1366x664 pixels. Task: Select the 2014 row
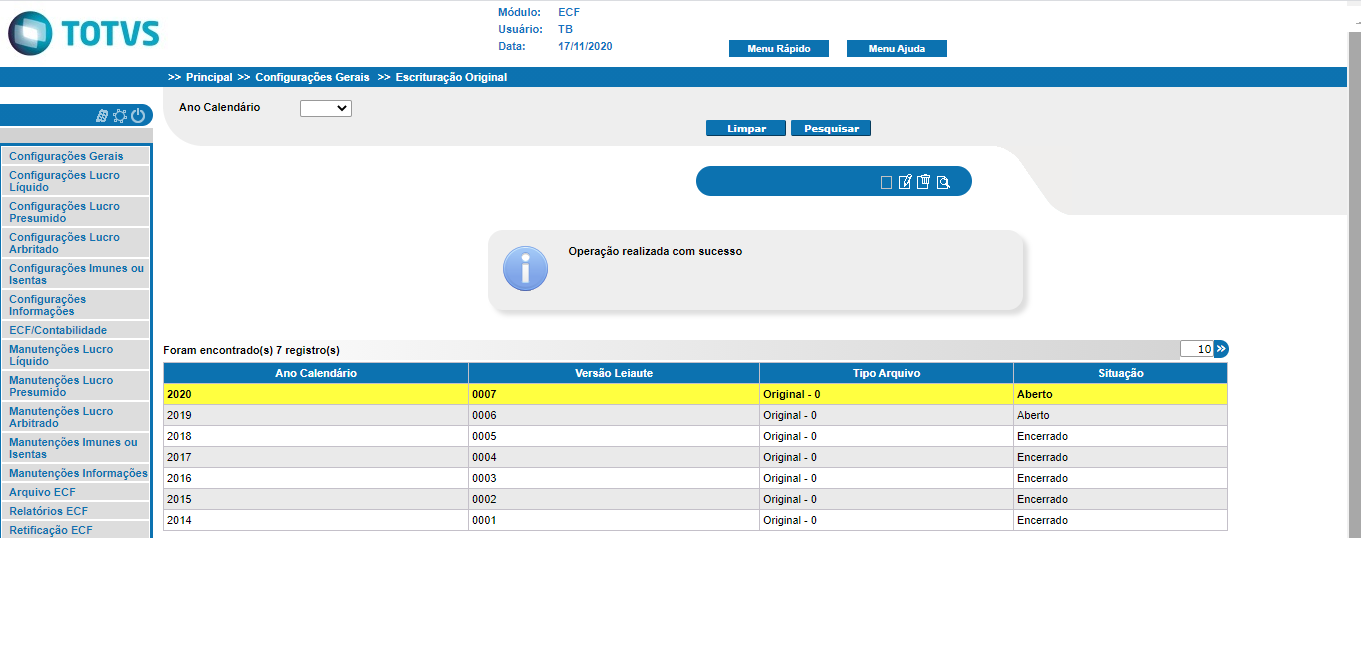coord(695,520)
